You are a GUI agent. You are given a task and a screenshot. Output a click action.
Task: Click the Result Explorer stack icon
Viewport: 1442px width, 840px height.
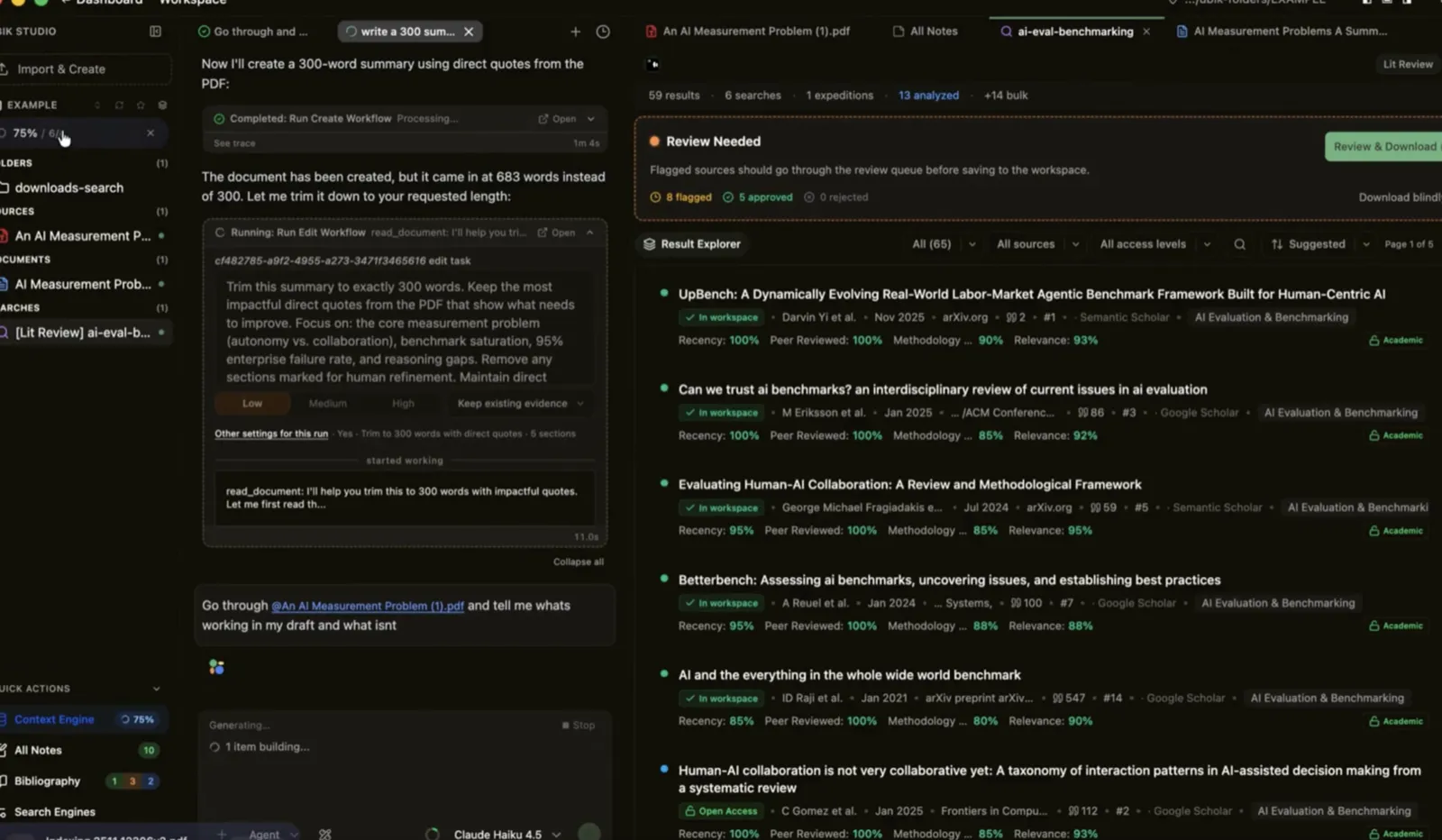point(649,244)
